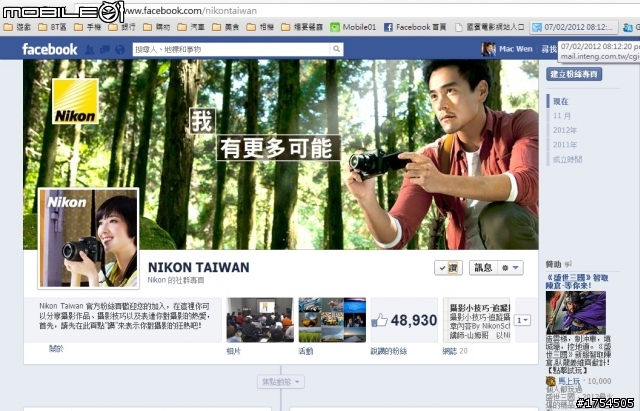Click the thumbs-up icon beside 48,930
Viewport: 640px width, 411px height.
(x=379, y=320)
